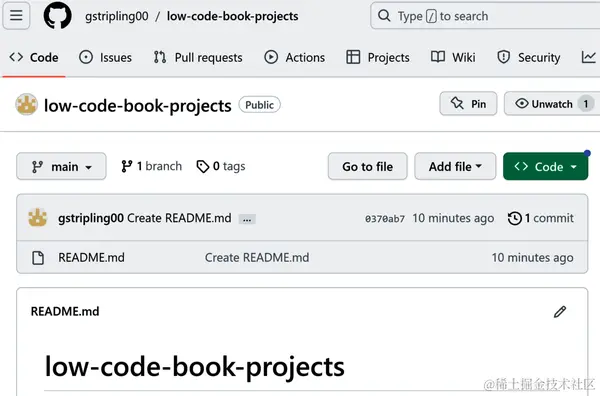Switch to the Code tab
Screen dimensions: 600x396
34,57
